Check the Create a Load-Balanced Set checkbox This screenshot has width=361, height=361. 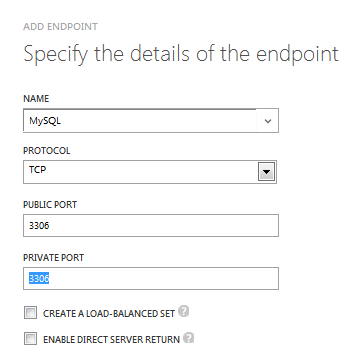pos(30,313)
